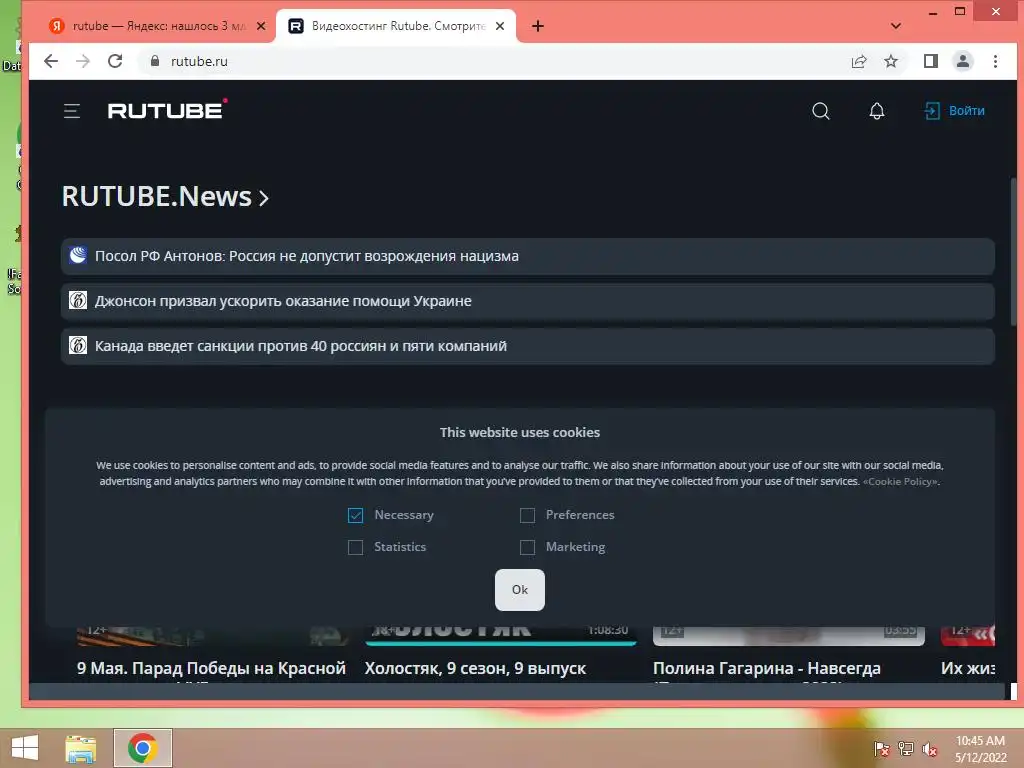Bookmark this page with star icon
This screenshot has width=1024, height=768.
tap(891, 61)
